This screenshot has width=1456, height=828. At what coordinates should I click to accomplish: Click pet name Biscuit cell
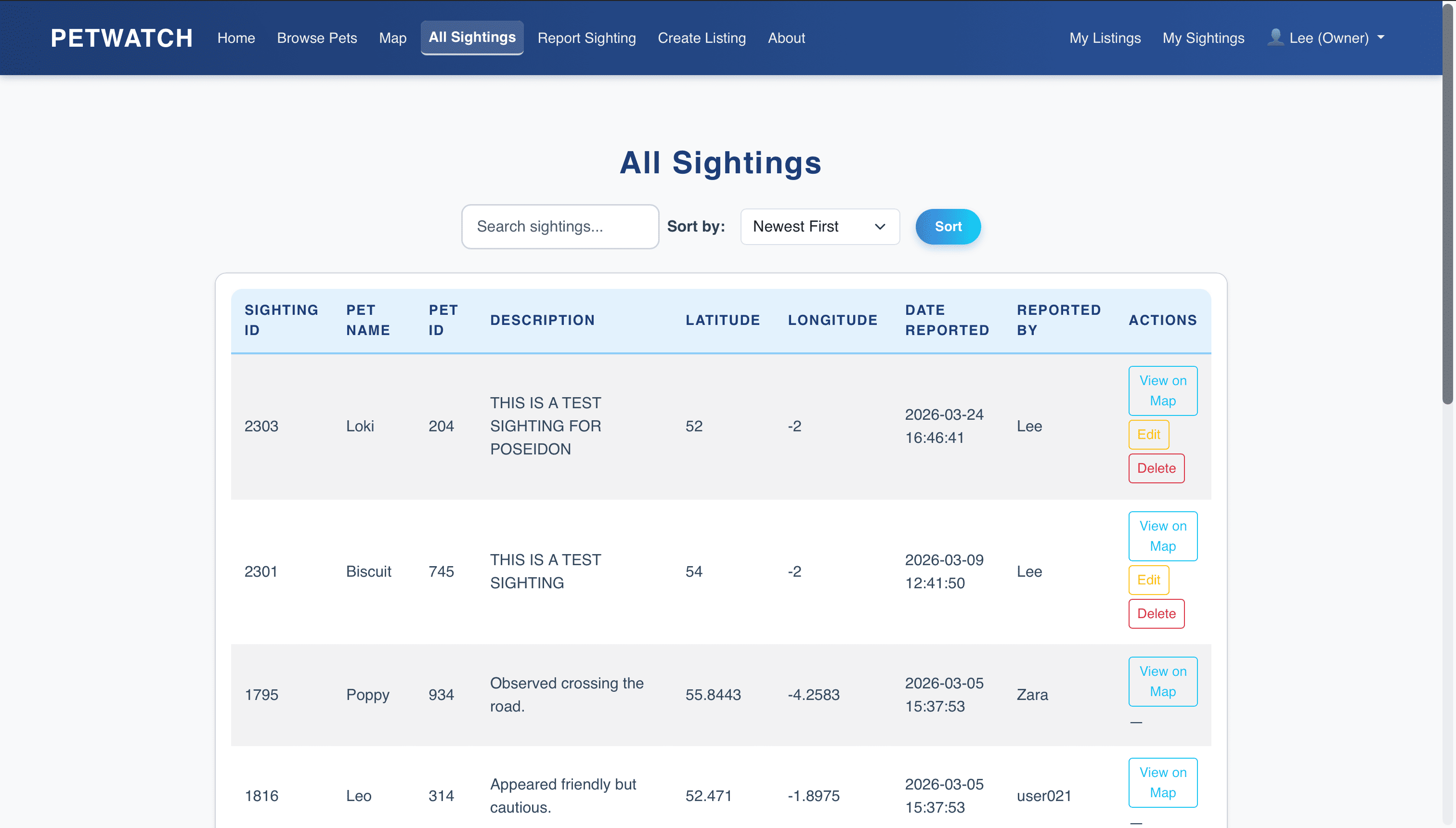(x=368, y=571)
